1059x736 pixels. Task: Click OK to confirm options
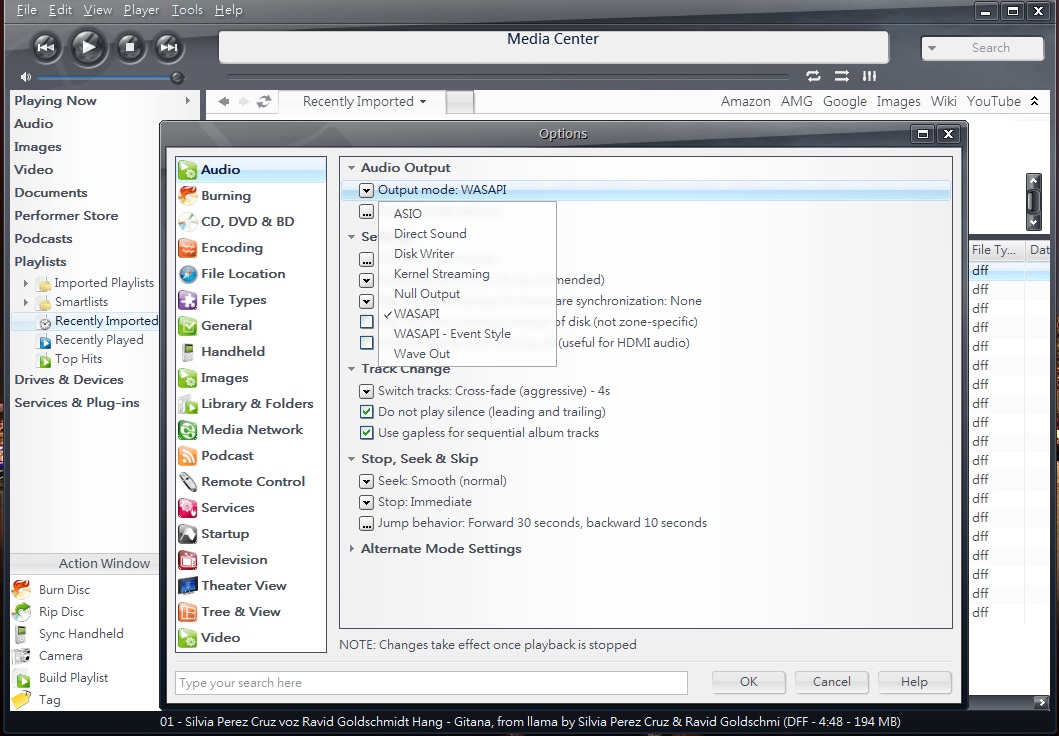pyautogui.click(x=749, y=682)
